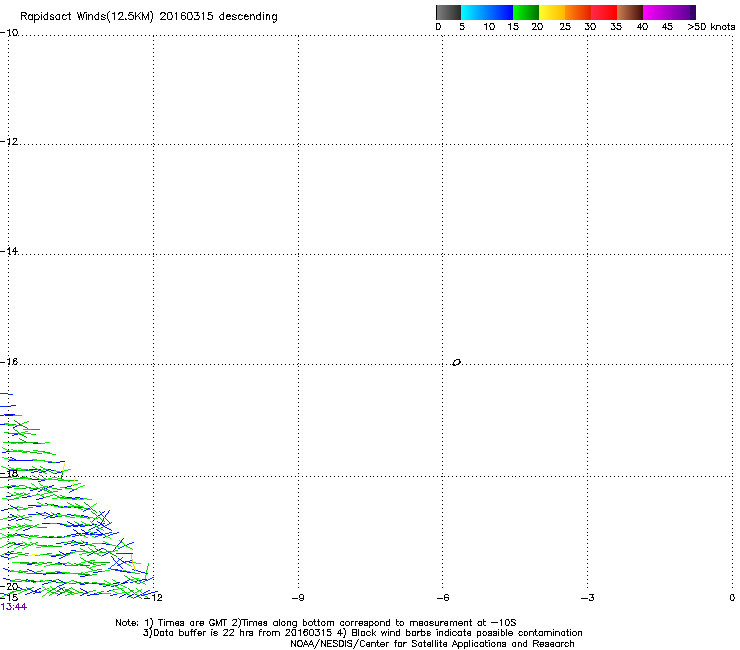Viewport: 740px width, 650px height.
Task: Click the -3 longitude axis label
Action: (588, 598)
